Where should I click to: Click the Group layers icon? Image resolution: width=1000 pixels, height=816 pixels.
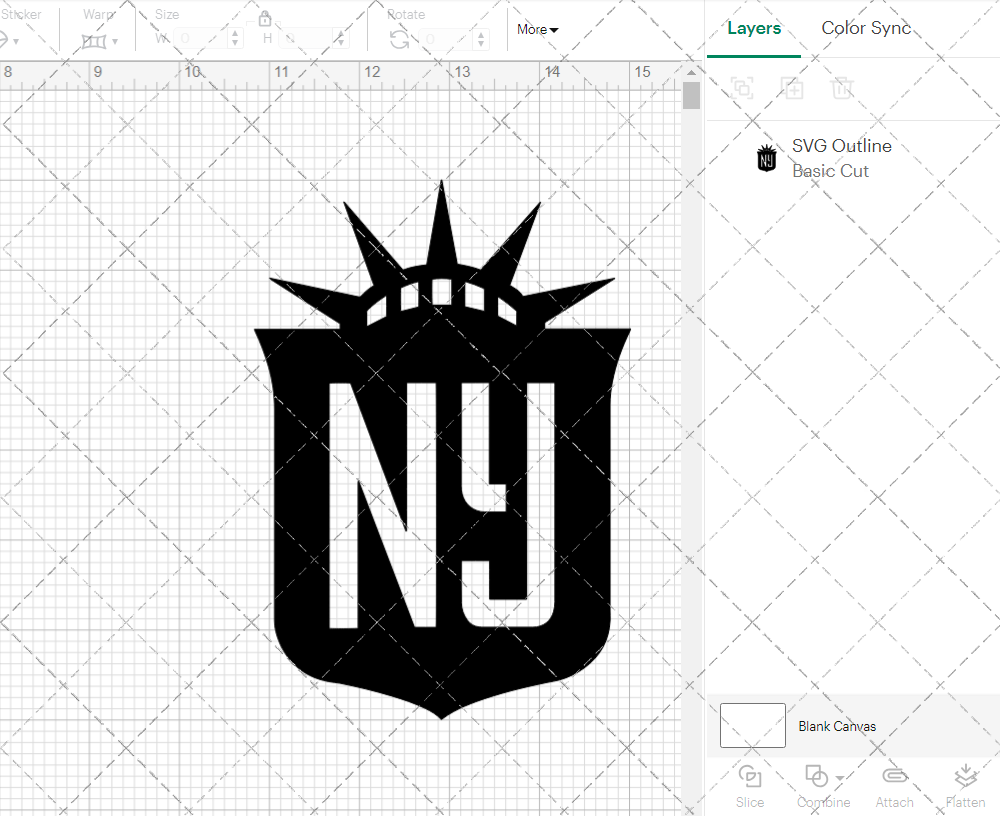pos(742,88)
